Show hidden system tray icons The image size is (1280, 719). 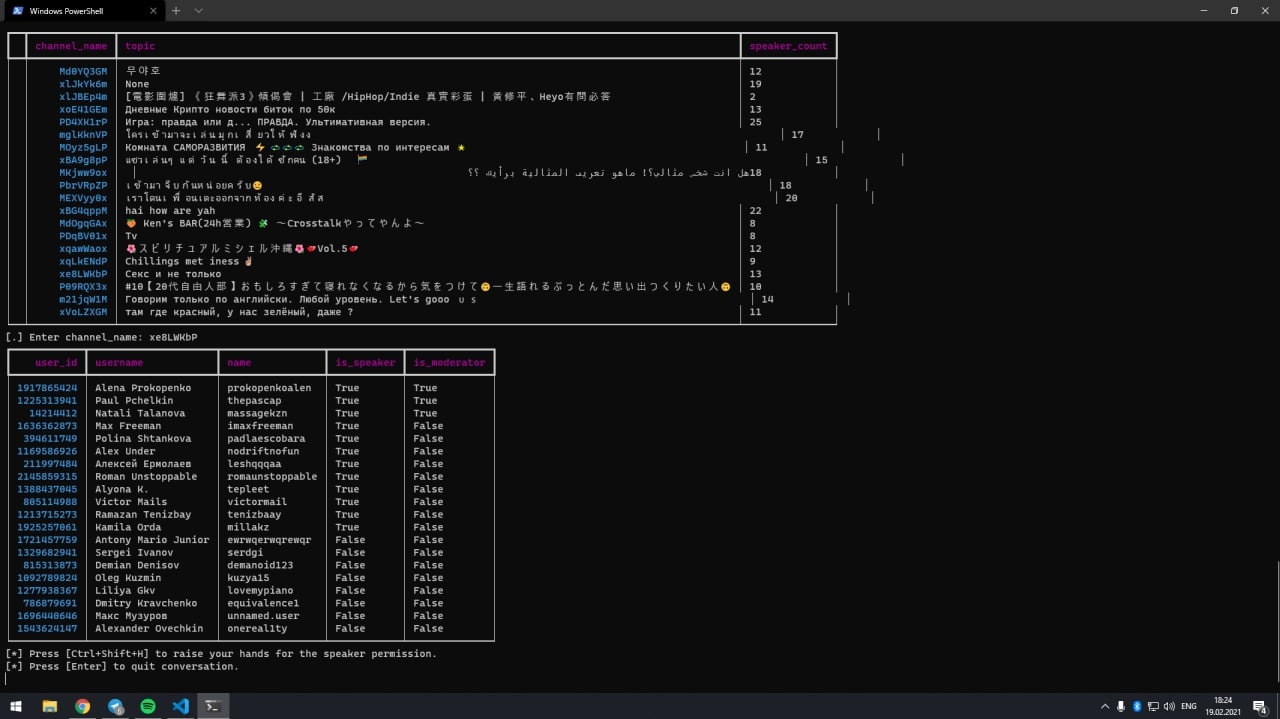tap(1105, 706)
